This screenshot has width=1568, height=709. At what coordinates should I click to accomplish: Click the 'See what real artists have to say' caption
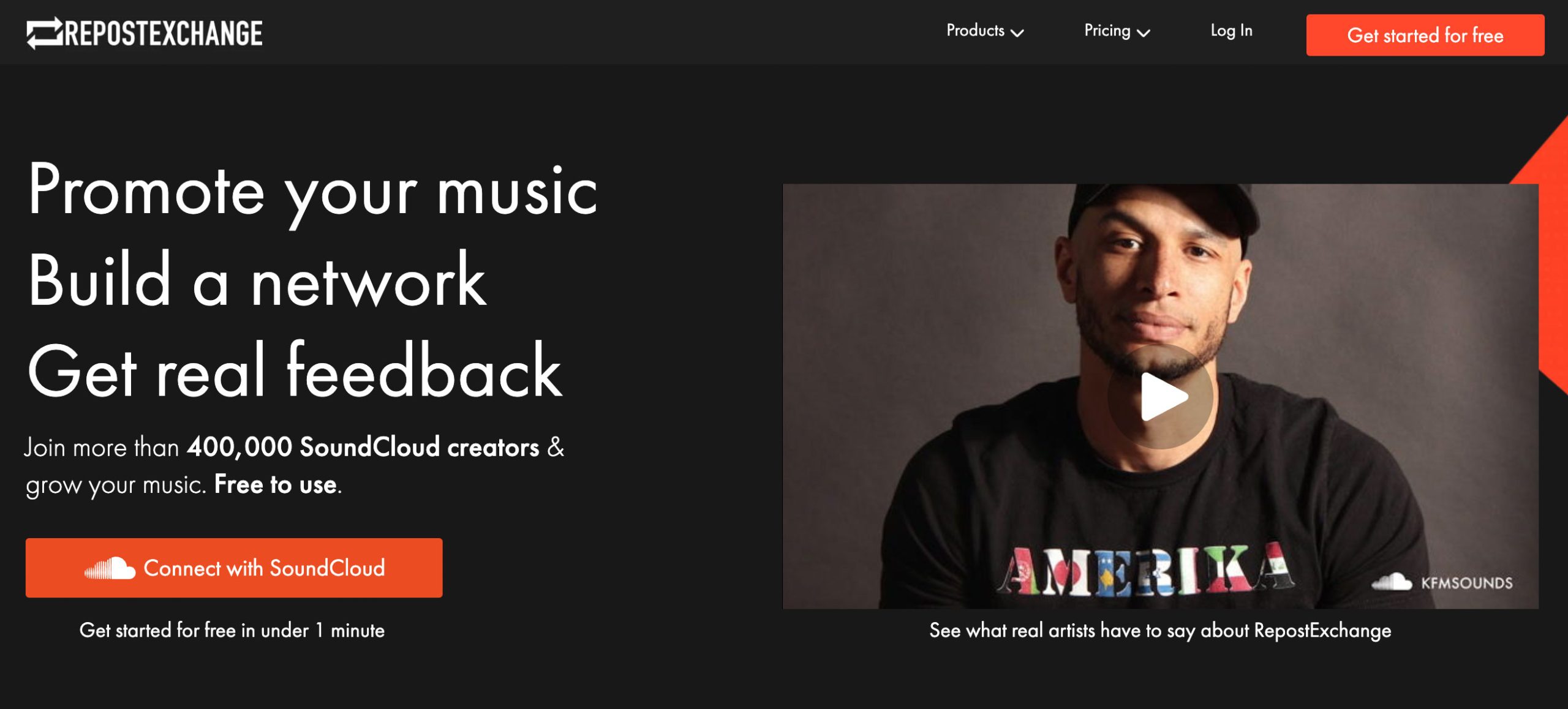pyautogui.click(x=1160, y=631)
